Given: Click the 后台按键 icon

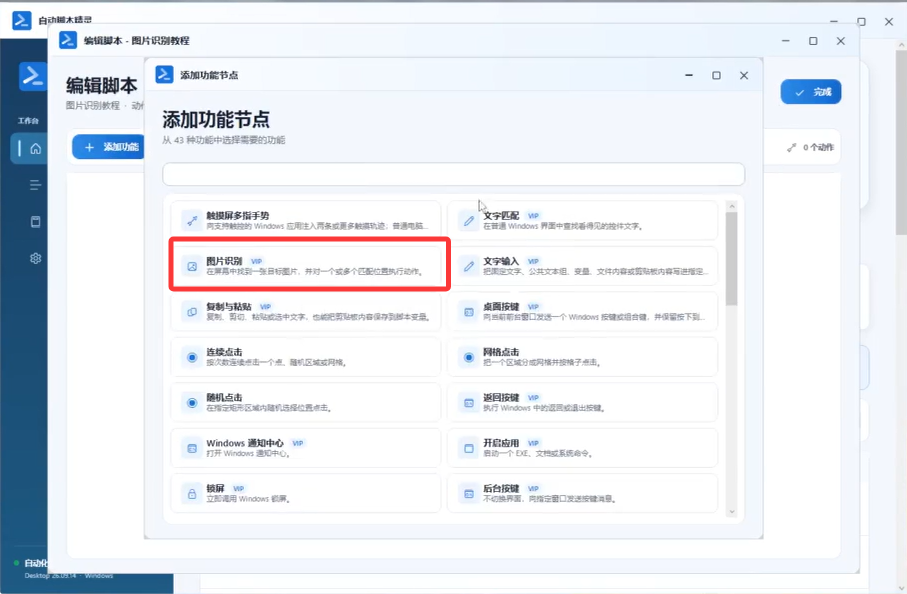Looking at the screenshot, I should 469,494.
